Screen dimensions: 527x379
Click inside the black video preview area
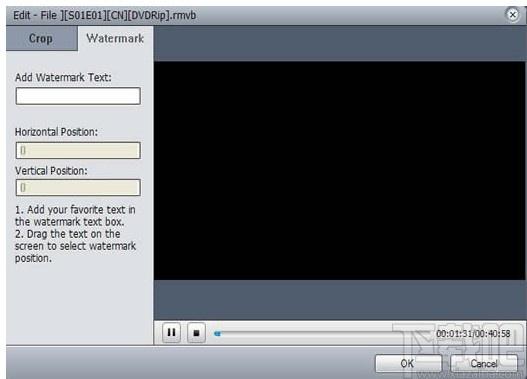pyautogui.click(x=339, y=170)
